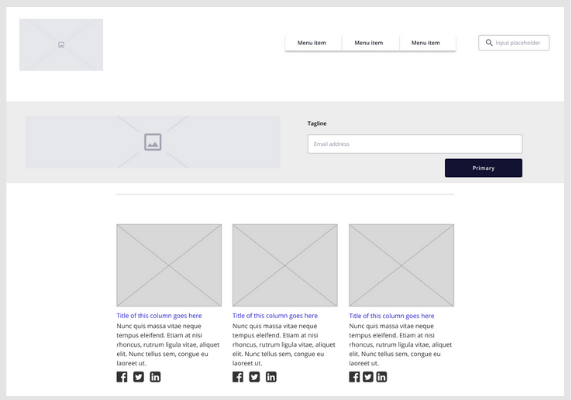Click the 'Tagline' label

coord(317,123)
